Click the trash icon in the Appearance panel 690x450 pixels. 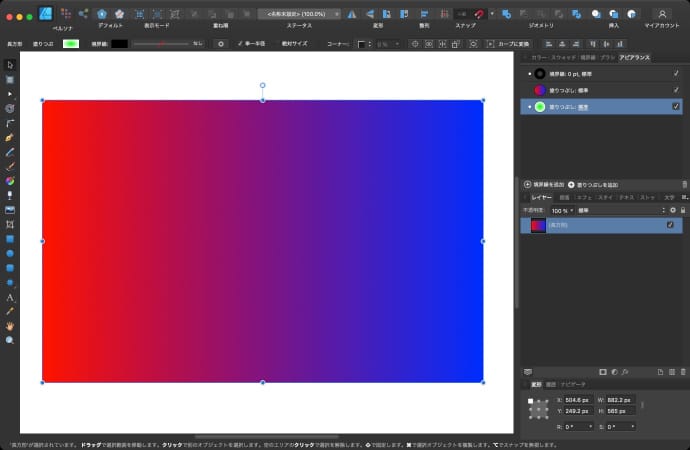click(x=684, y=185)
